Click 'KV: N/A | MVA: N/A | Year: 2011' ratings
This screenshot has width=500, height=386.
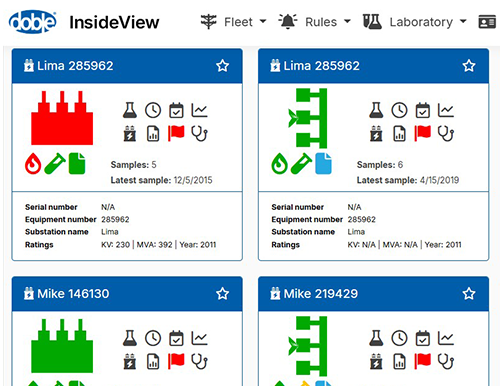point(404,245)
